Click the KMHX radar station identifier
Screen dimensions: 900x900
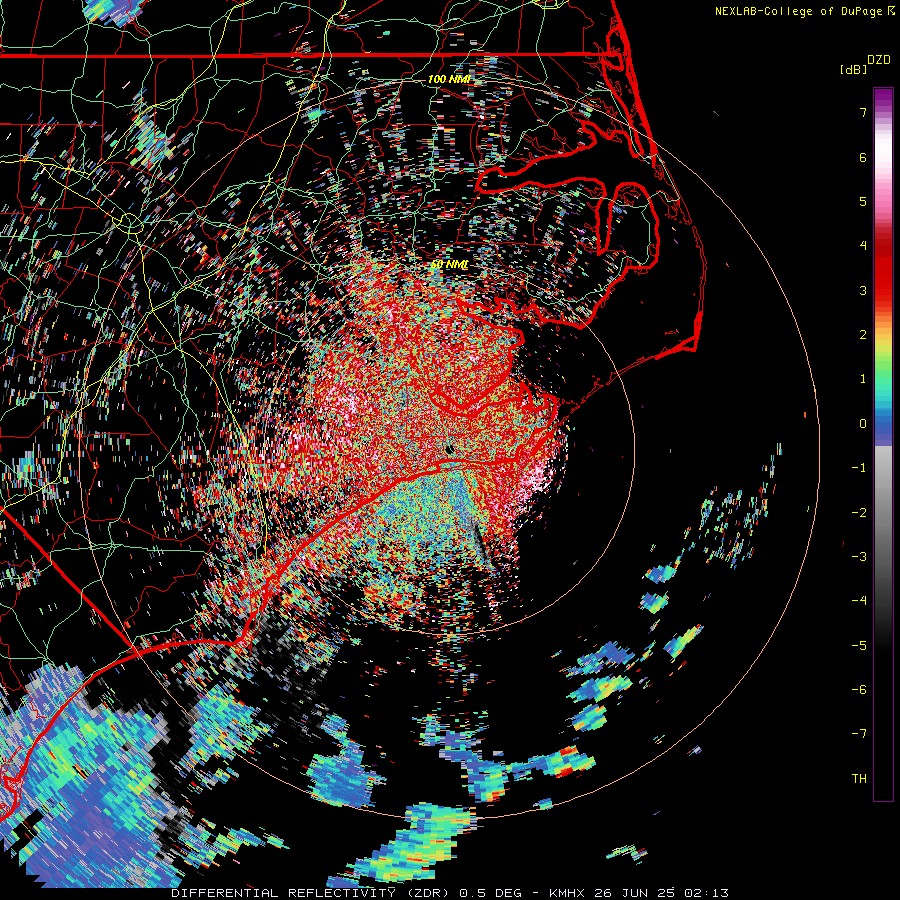(x=567, y=893)
